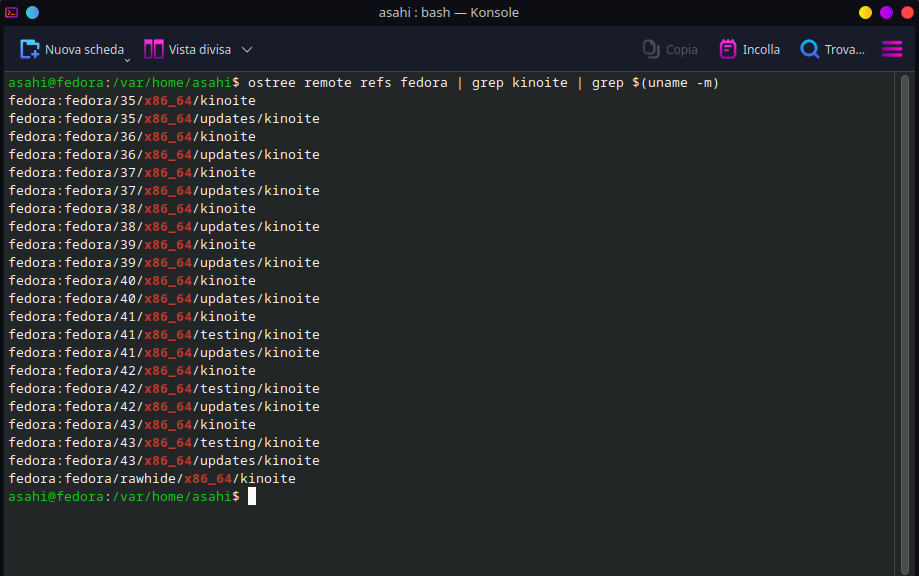The image size is (919, 576).
Task: Click the blue pin circle in title bar
Action: point(32,12)
